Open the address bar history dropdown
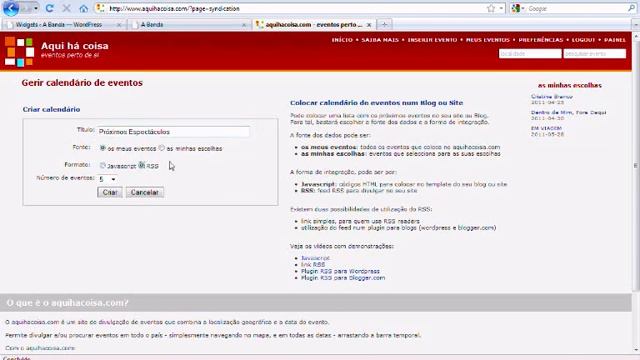 pyautogui.click(x=501, y=9)
